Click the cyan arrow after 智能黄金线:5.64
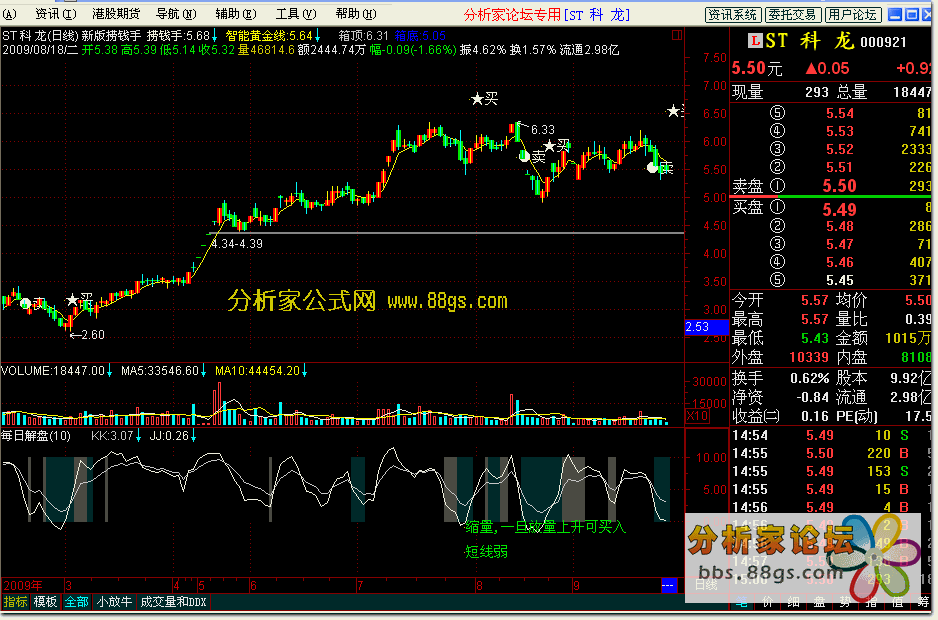Screen dimensions: 938x620 pos(318,37)
